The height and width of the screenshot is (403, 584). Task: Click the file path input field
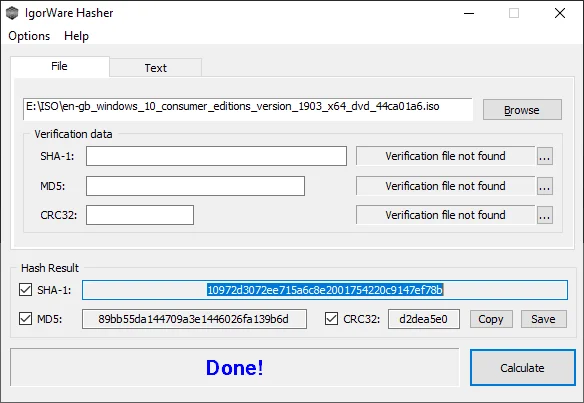click(x=248, y=109)
